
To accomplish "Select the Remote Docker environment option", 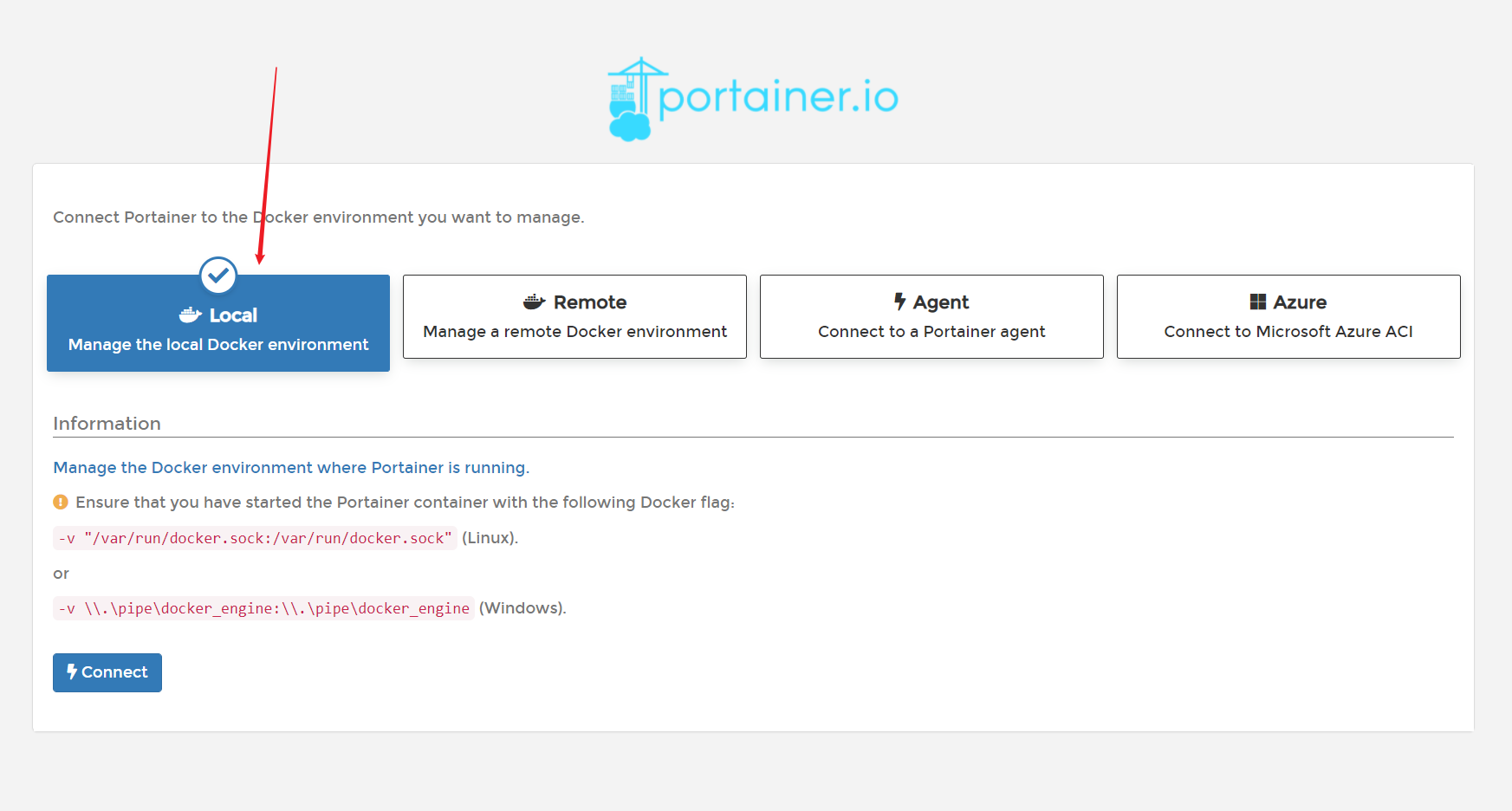I will [x=574, y=316].
